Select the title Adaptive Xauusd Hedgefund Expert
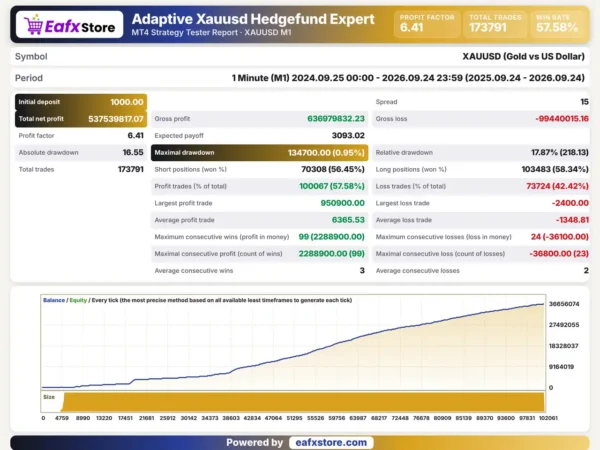600x450 pixels. [253, 19]
